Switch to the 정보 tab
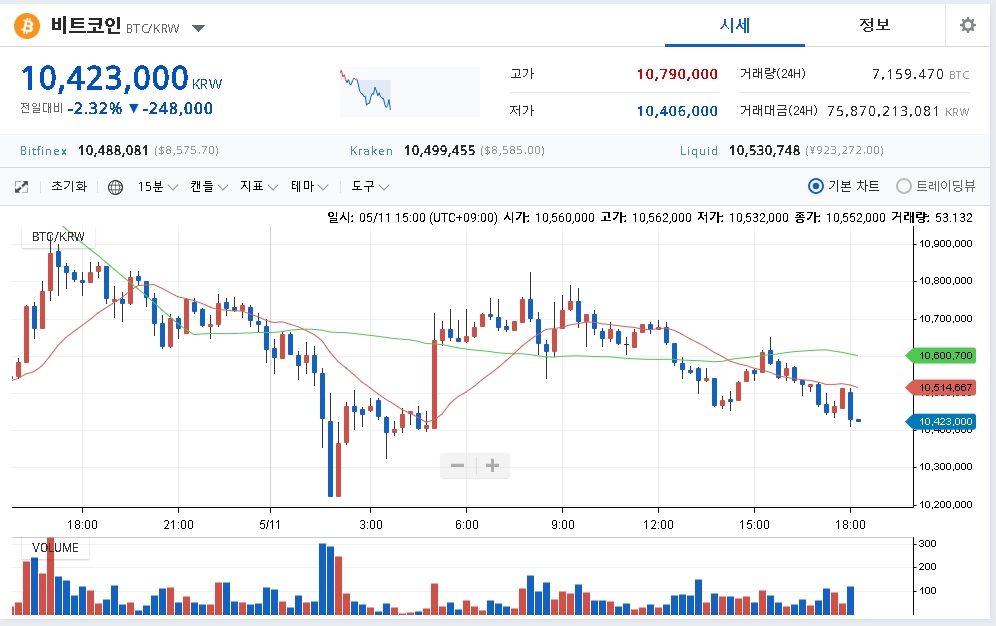Image resolution: width=996 pixels, height=626 pixels. (x=875, y=25)
